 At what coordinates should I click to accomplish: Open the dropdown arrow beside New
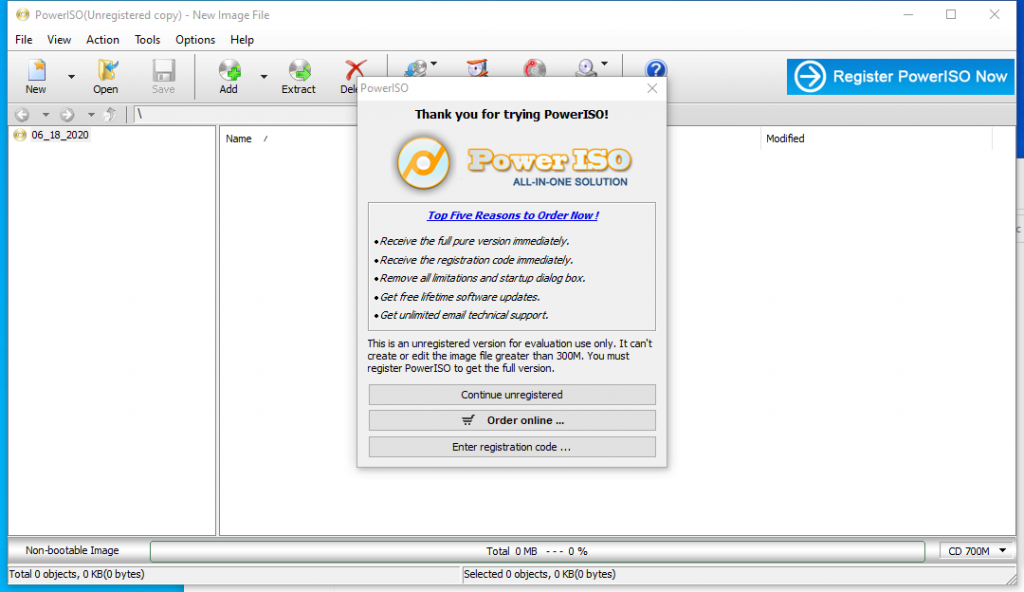pyautogui.click(x=71, y=77)
